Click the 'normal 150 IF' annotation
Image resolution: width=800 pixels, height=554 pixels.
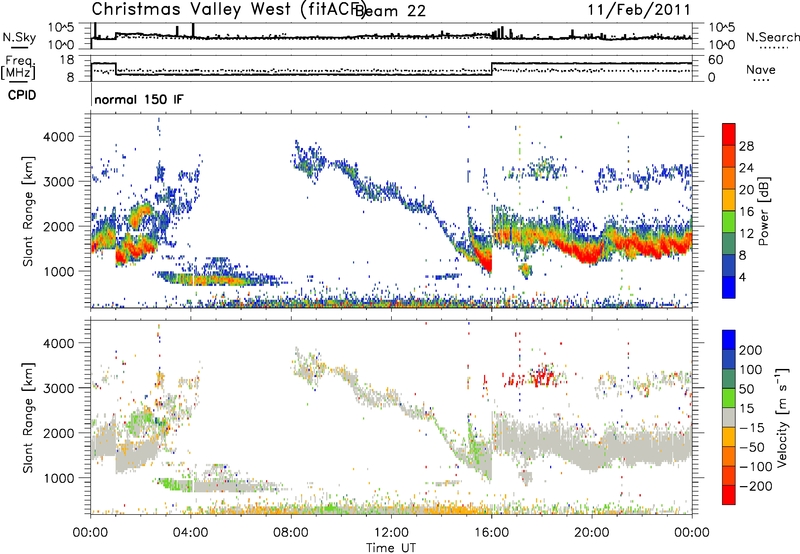click(139, 99)
